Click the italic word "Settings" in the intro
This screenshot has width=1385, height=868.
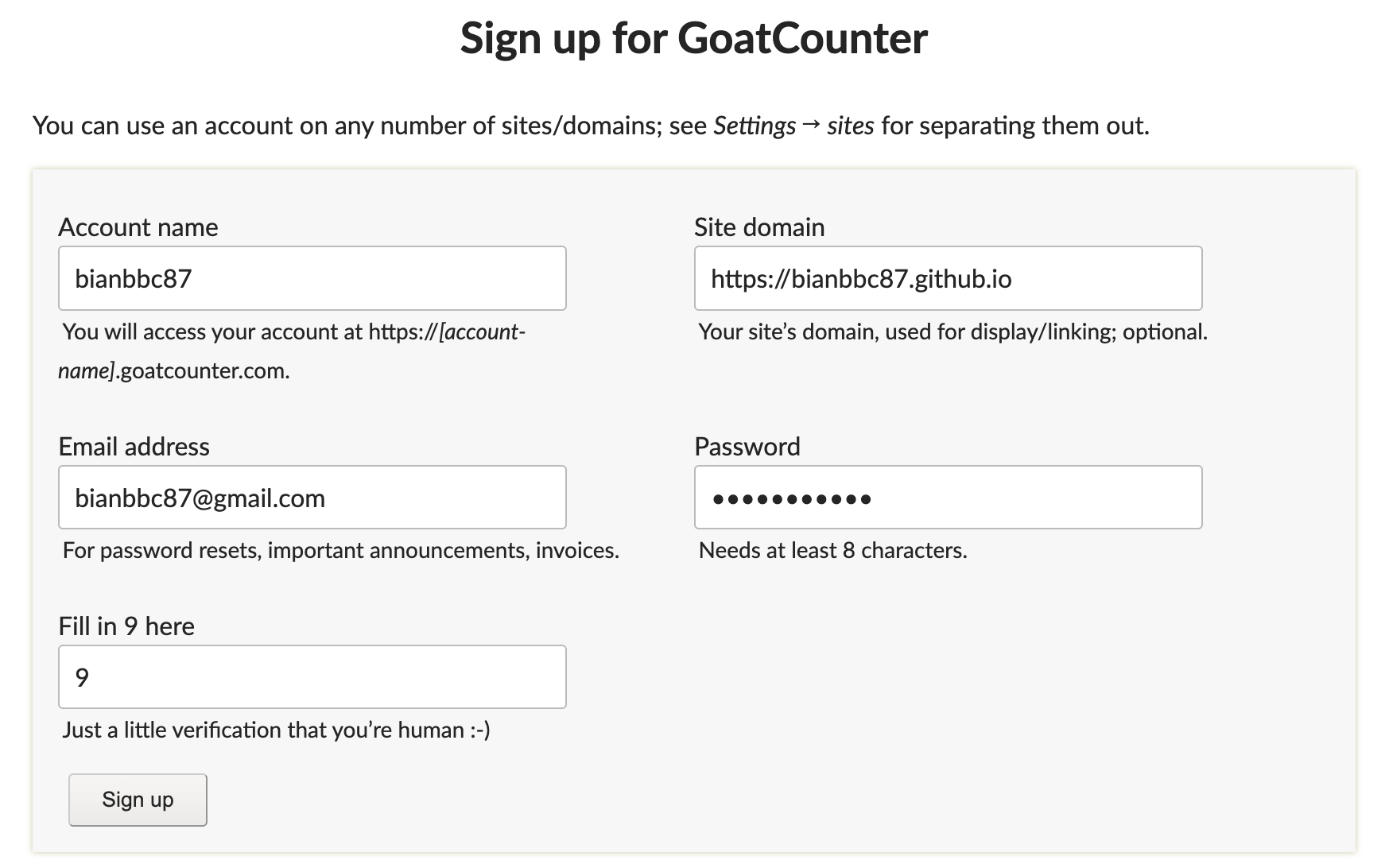tap(755, 126)
